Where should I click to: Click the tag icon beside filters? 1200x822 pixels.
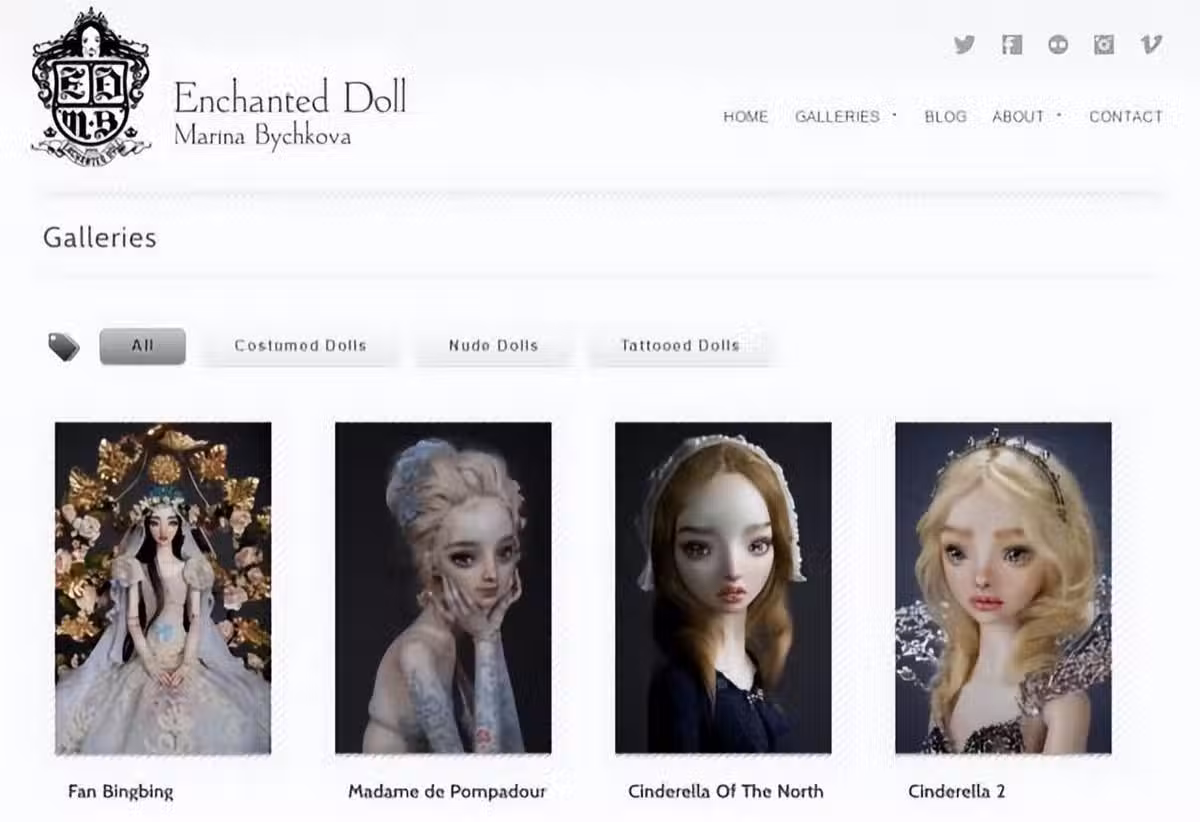[64, 346]
